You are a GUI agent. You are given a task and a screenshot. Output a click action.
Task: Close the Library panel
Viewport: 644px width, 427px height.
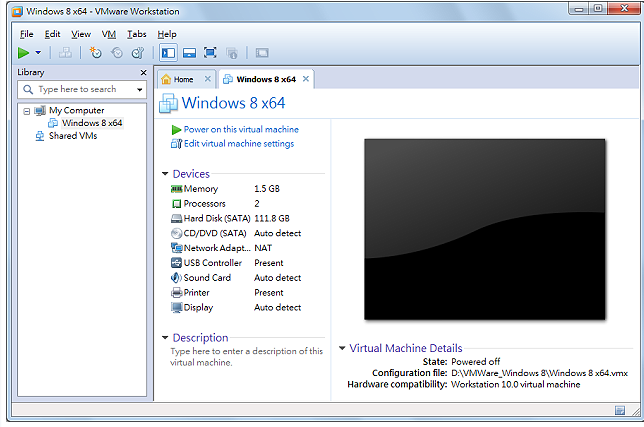143,73
